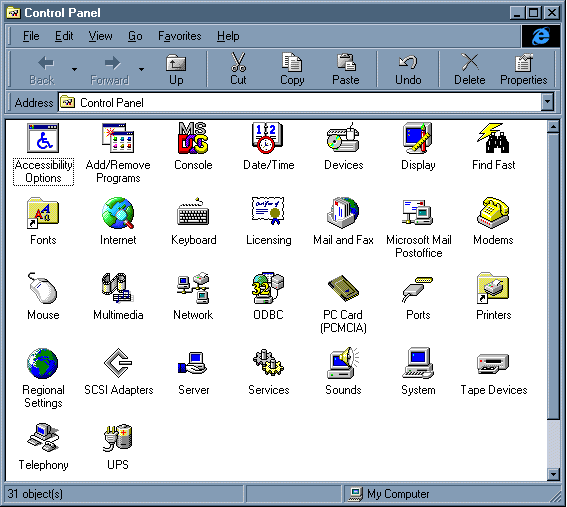The image size is (567, 507).
Task: Click the Address field showing Control Panel
Action: (x=300, y=102)
